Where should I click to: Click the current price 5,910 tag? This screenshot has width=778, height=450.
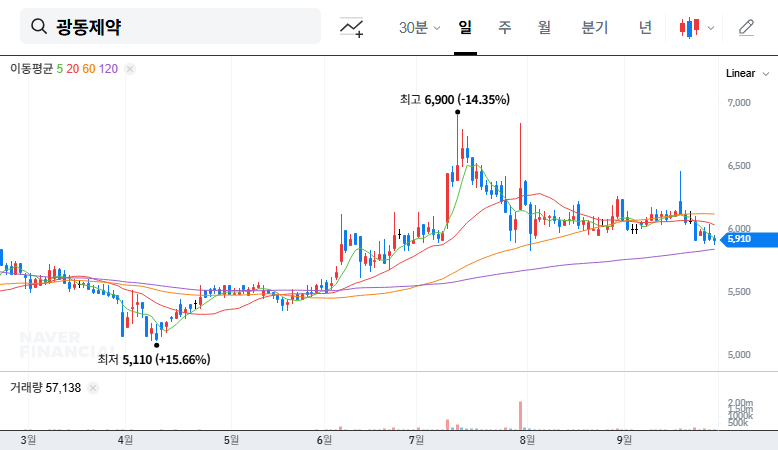click(x=749, y=239)
